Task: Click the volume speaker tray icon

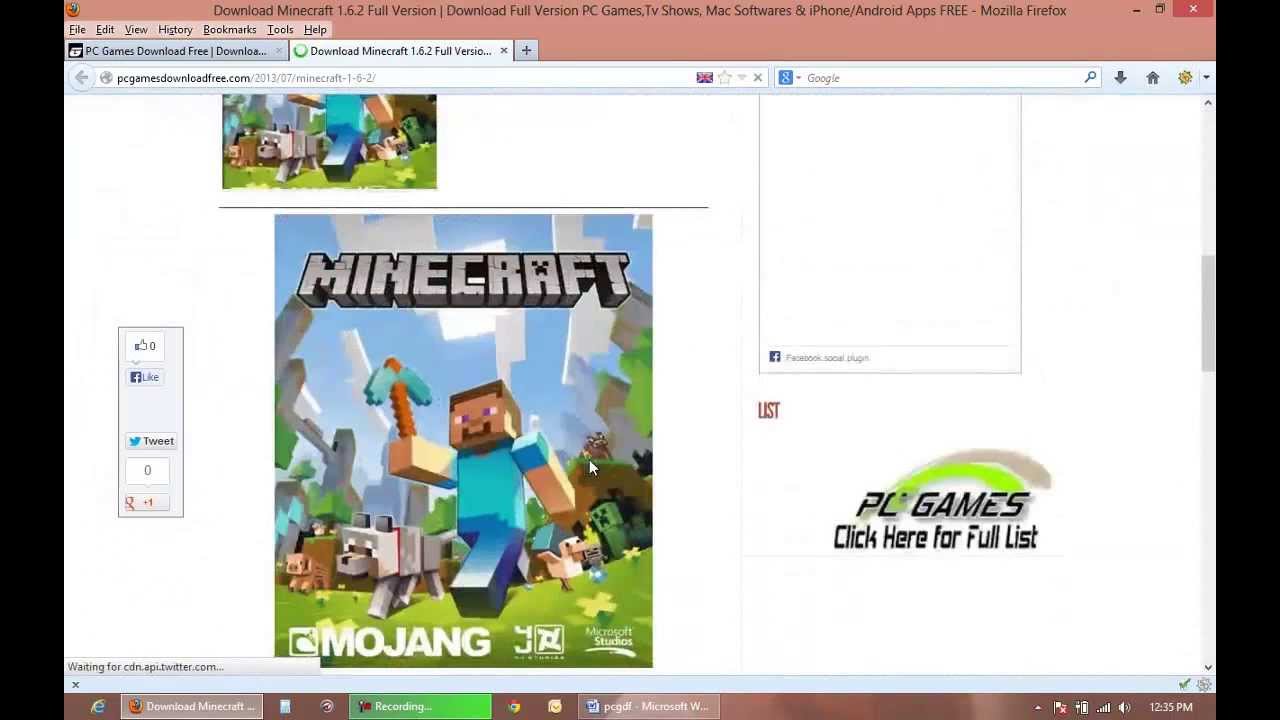Action: (x=1125, y=707)
